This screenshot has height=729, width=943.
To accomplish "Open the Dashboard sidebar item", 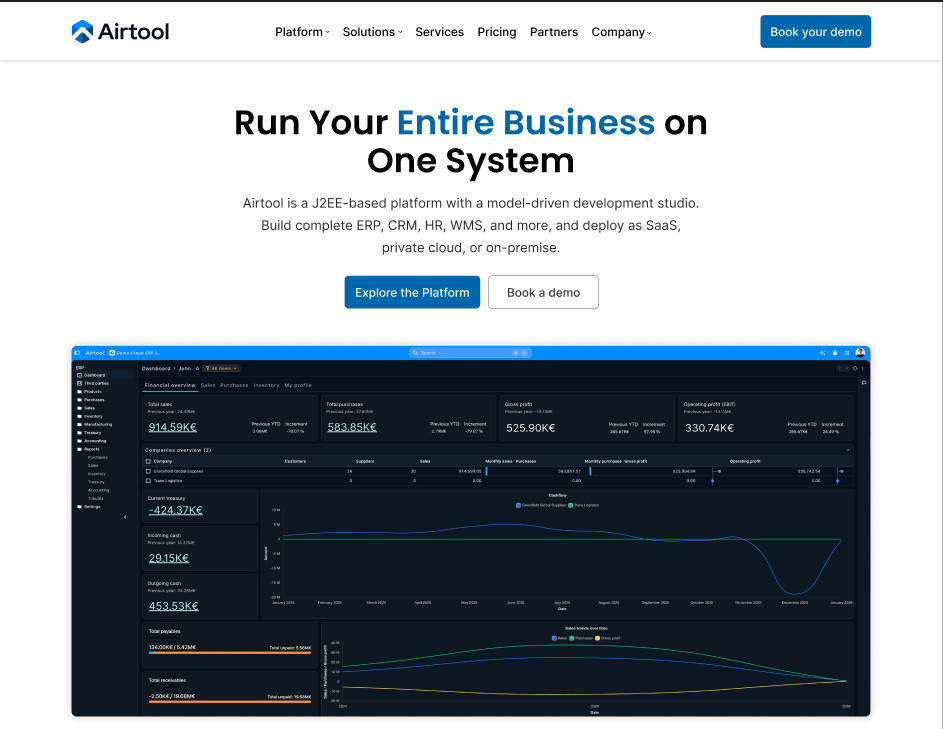I will pyautogui.click(x=103, y=375).
